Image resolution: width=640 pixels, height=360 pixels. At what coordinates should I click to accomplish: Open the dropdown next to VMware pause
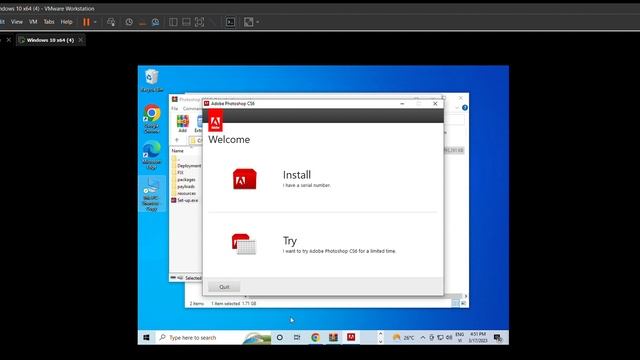pos(95,22)
